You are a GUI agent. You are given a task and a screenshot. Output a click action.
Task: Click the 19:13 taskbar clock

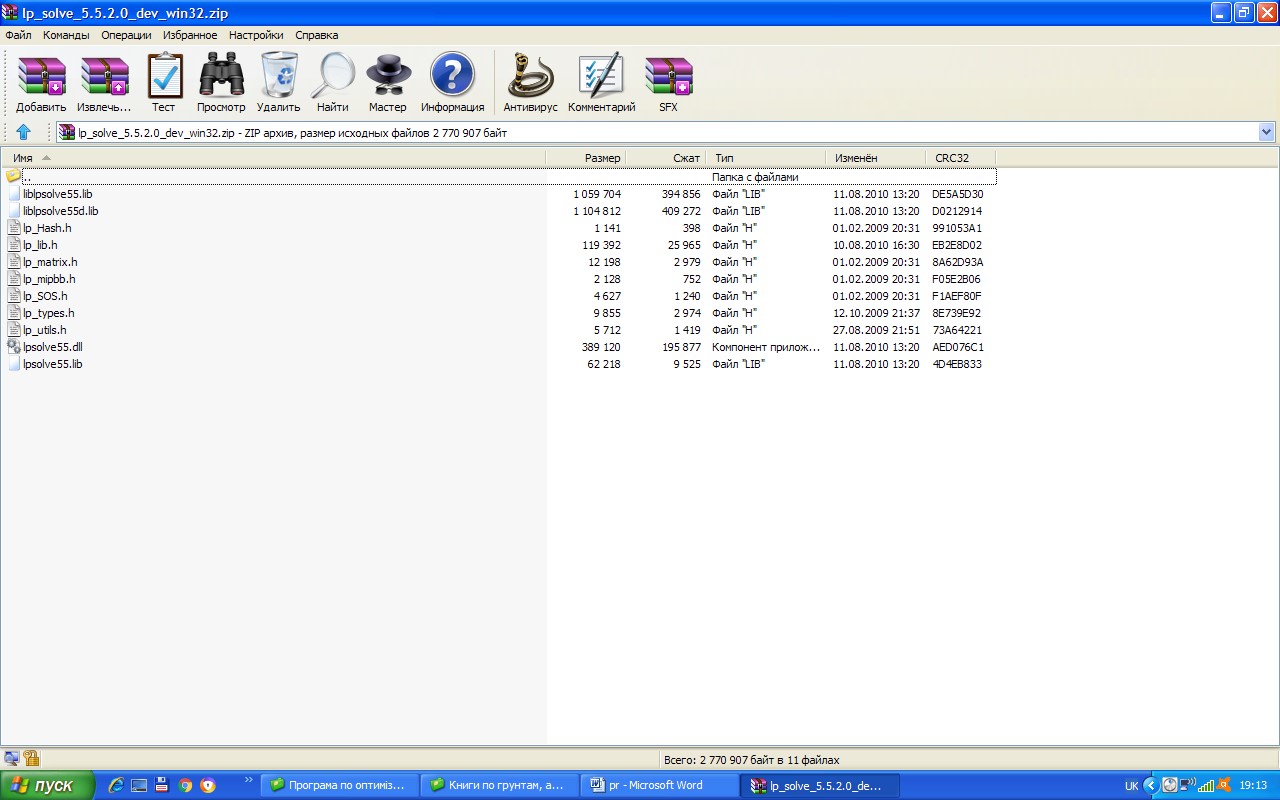point(1253,786)
